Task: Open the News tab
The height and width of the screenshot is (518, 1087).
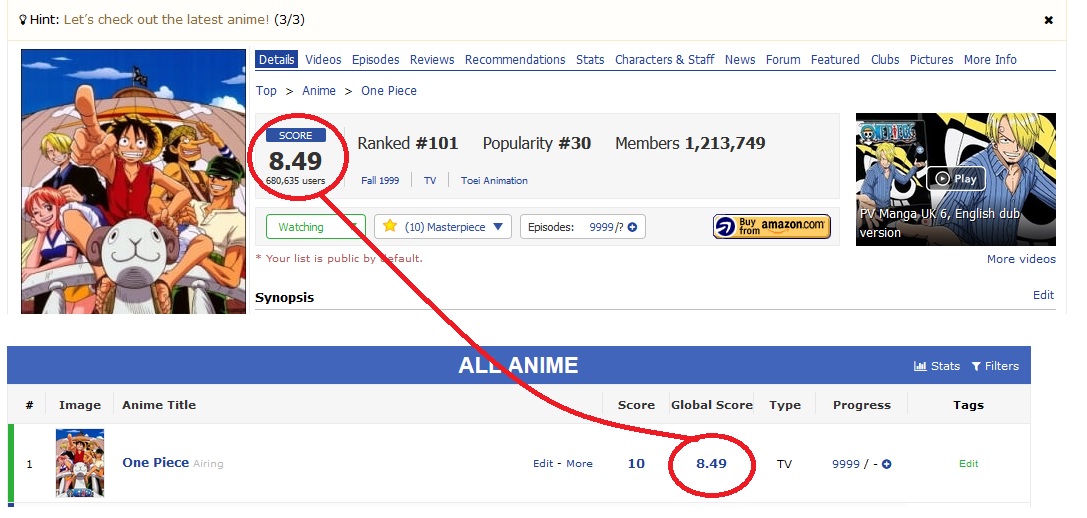Action: pyautogui.click(x=740, y=60)
